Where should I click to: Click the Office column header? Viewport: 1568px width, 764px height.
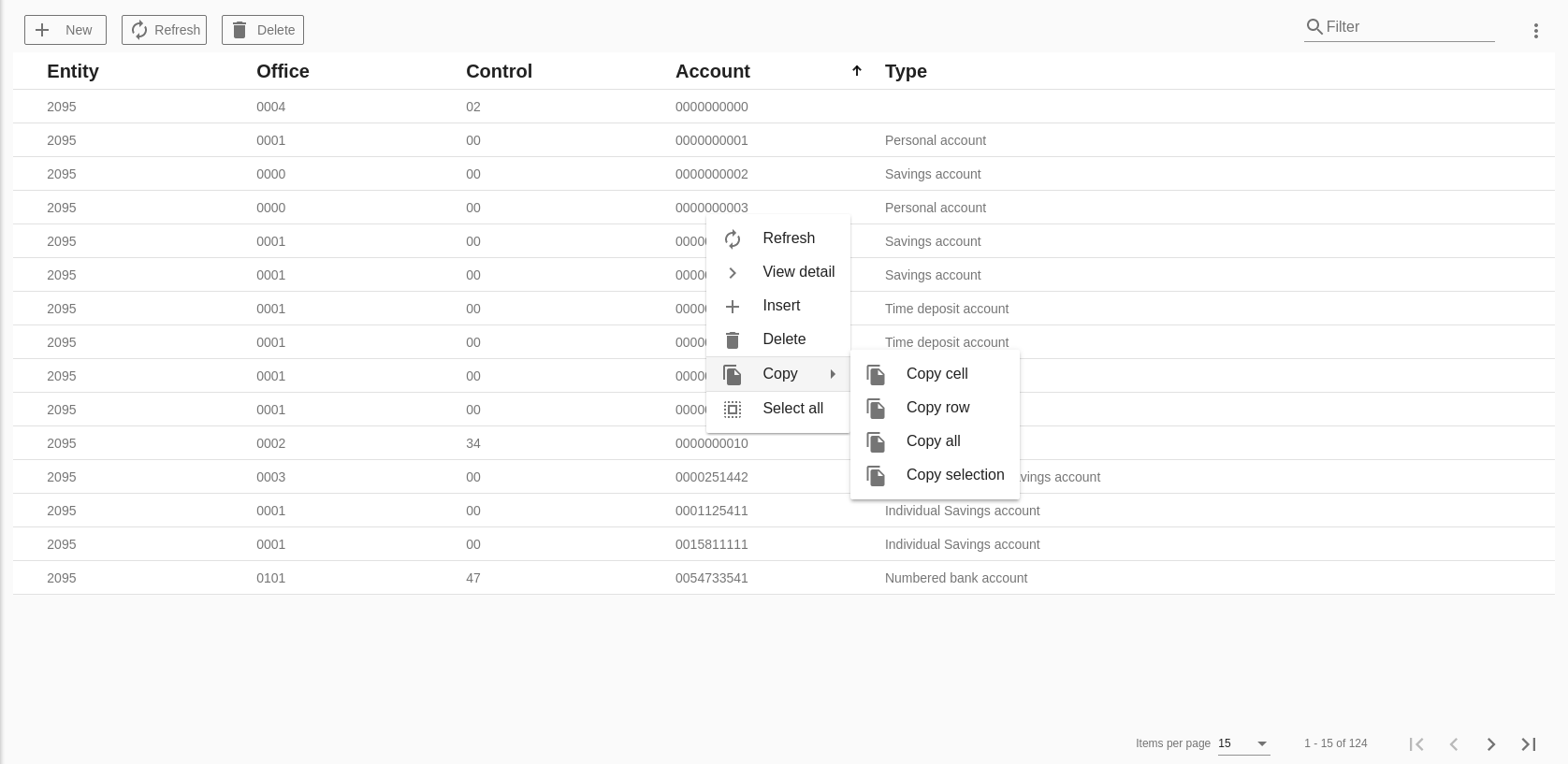[283, 71]
